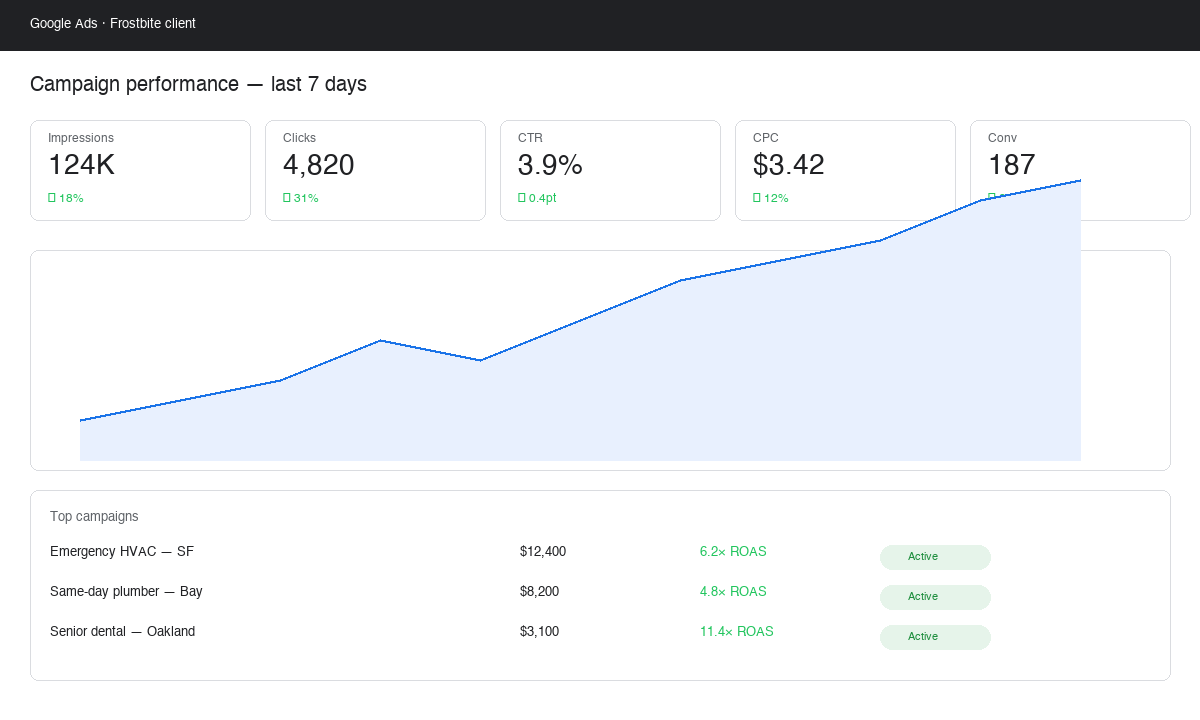Viewport: 1200px width, 720px height.
Task: Click the $12,400 spend value
Action: tap(543, 551)
